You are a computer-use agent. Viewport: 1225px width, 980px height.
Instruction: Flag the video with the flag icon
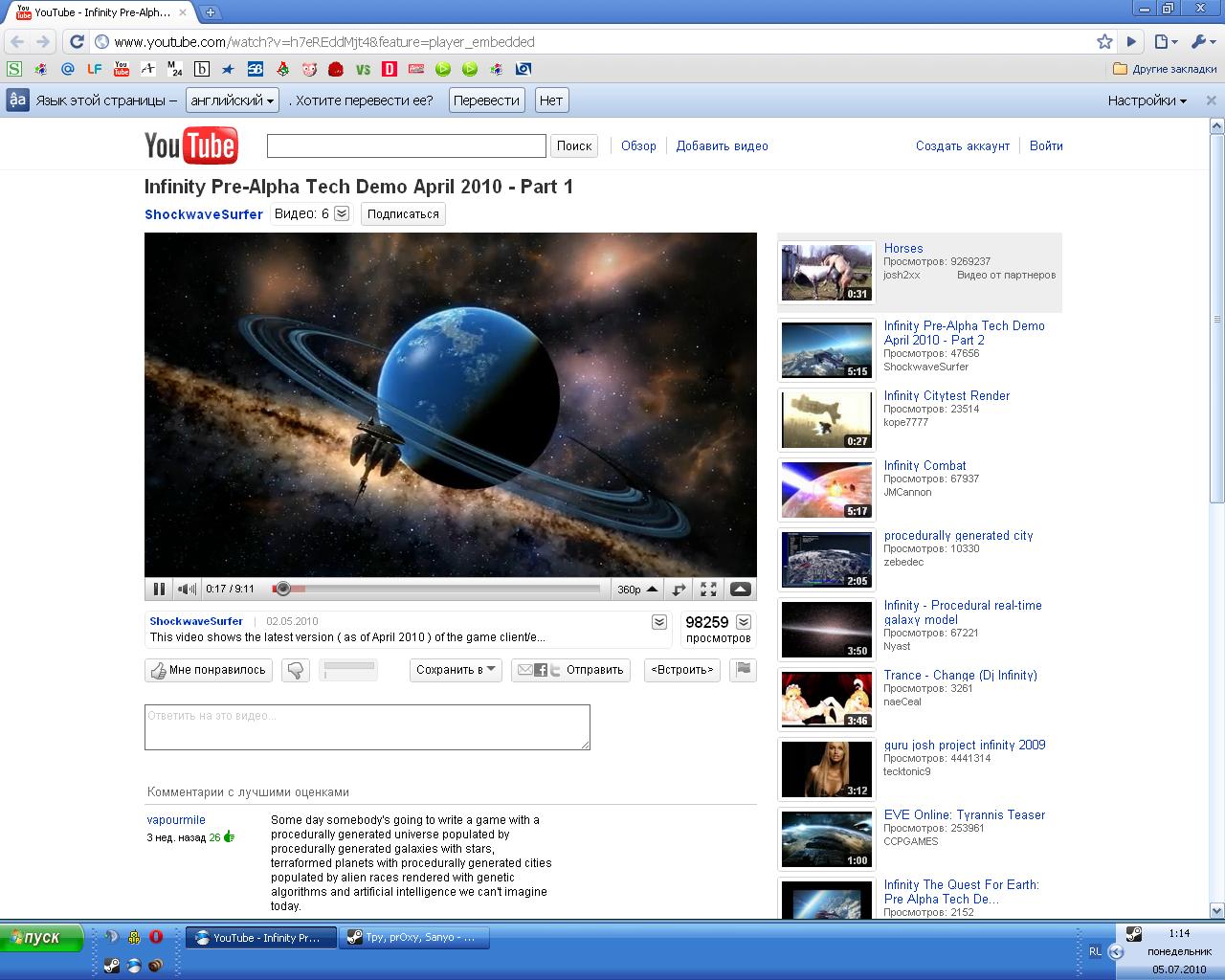coord(743,670)
